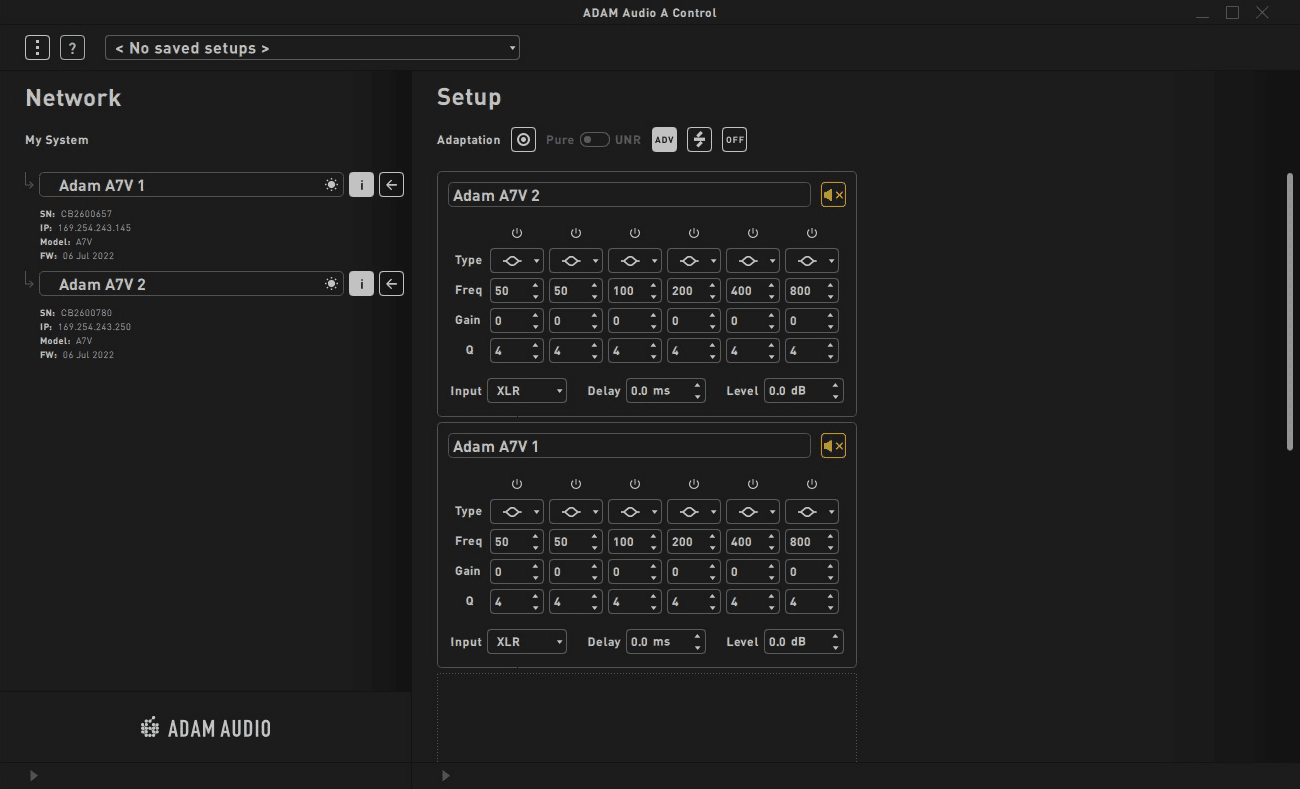Open info for Adam A7V 2 speaker

(x=361, y=284)
